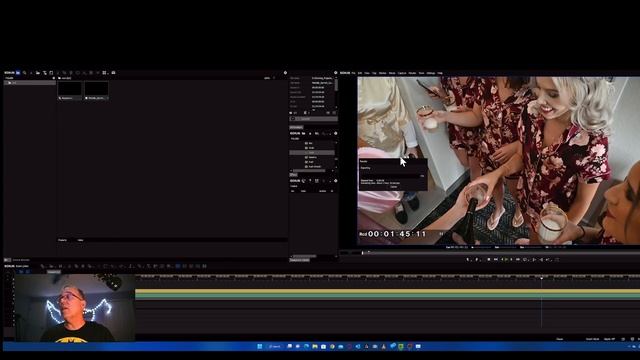Click the open-folder icon in the Bin toolbar
Screen dimensions: 640x360
[x=38, y=73]
